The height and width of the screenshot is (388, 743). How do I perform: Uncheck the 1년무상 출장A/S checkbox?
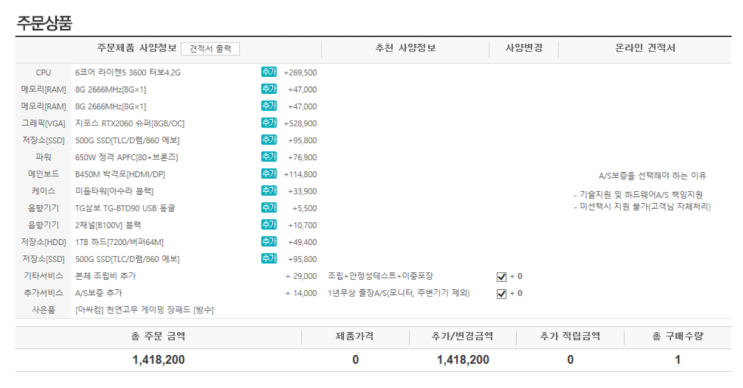pyautogui.click(x=501, y=294)
